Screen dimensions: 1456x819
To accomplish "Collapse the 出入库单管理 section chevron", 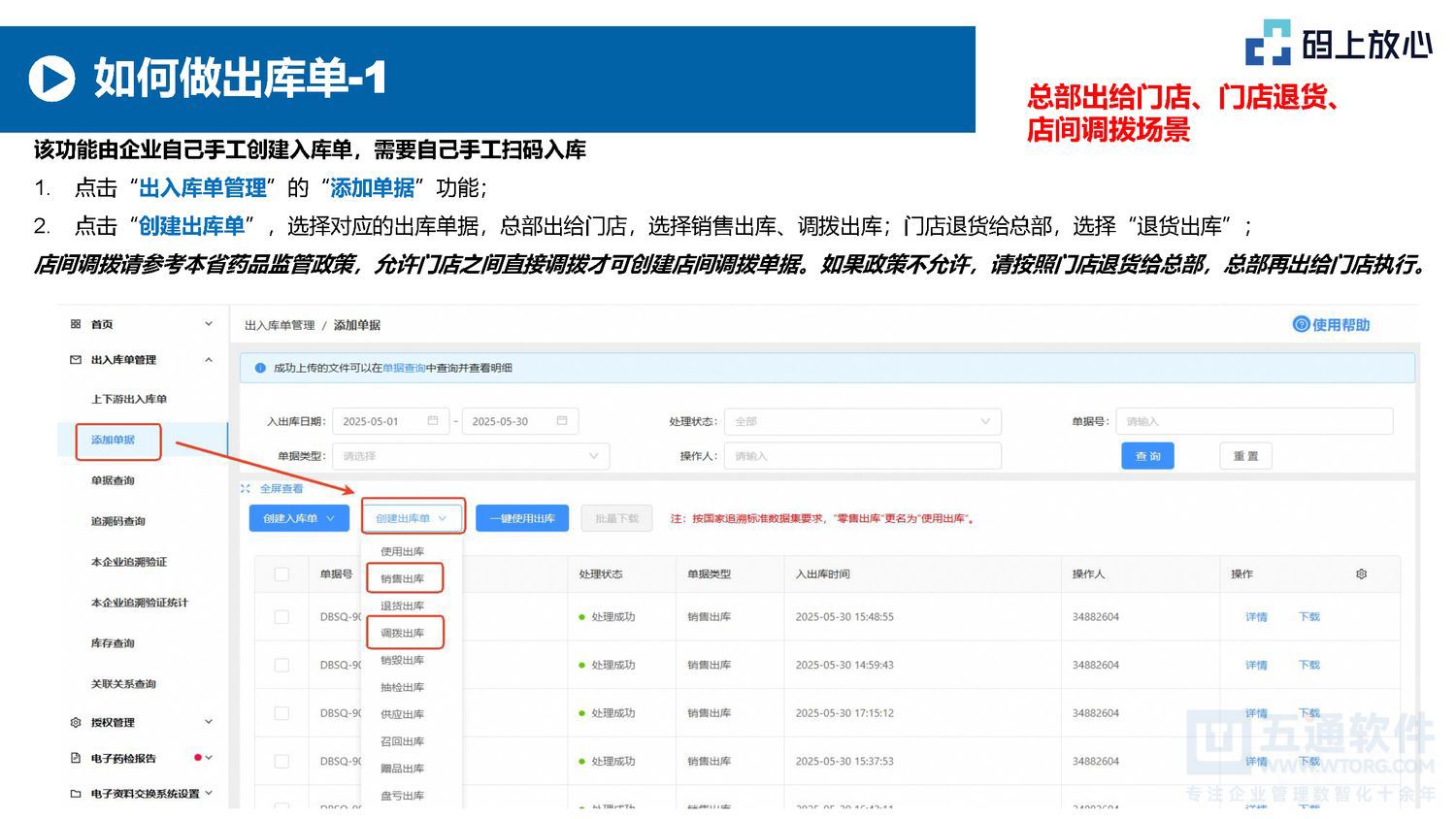I will [x=208, y=360].
